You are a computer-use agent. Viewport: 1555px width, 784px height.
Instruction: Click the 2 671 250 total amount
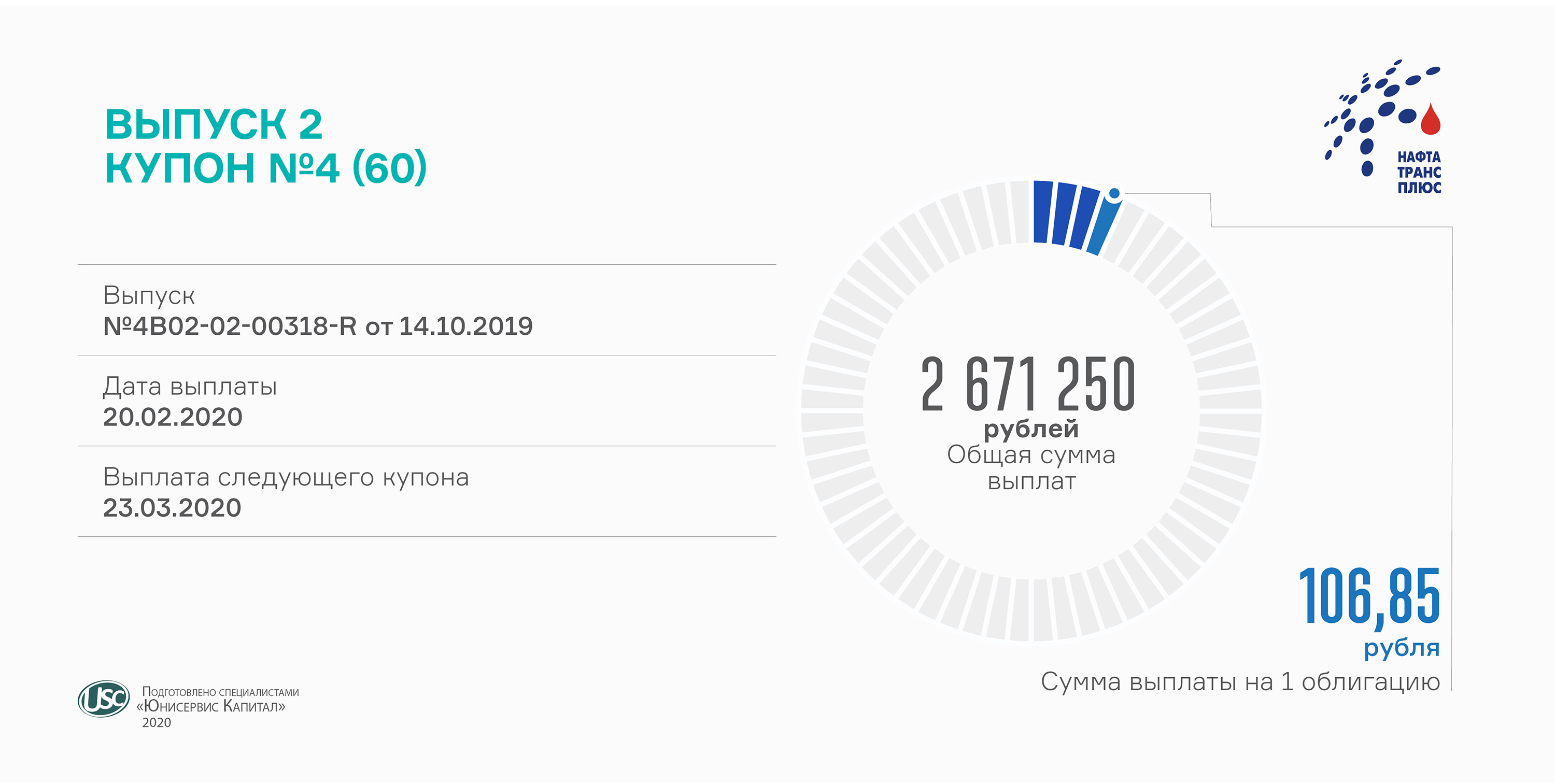tap(1028, 384)
